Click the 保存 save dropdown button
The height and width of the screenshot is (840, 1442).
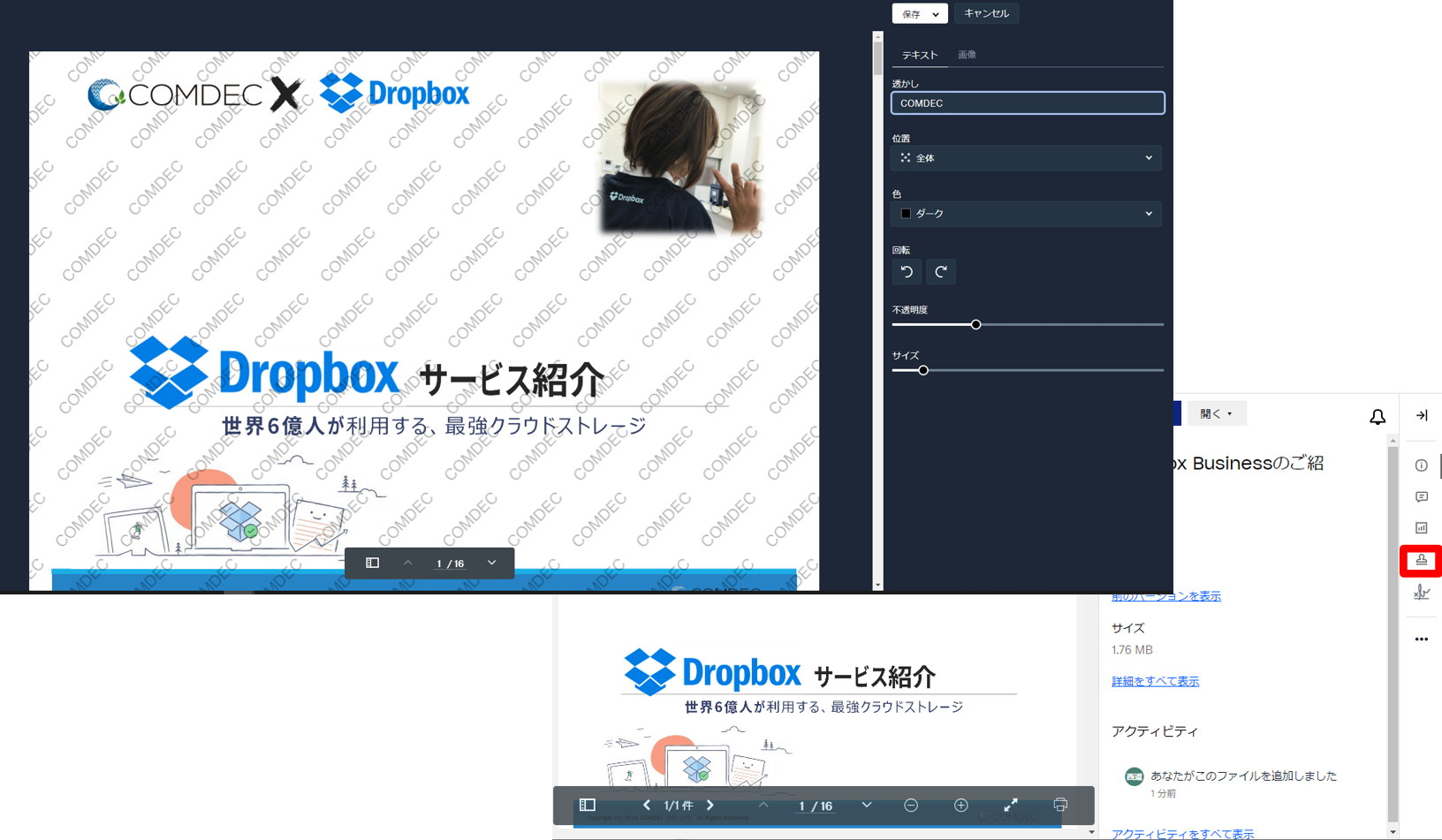tap(920, 13)
